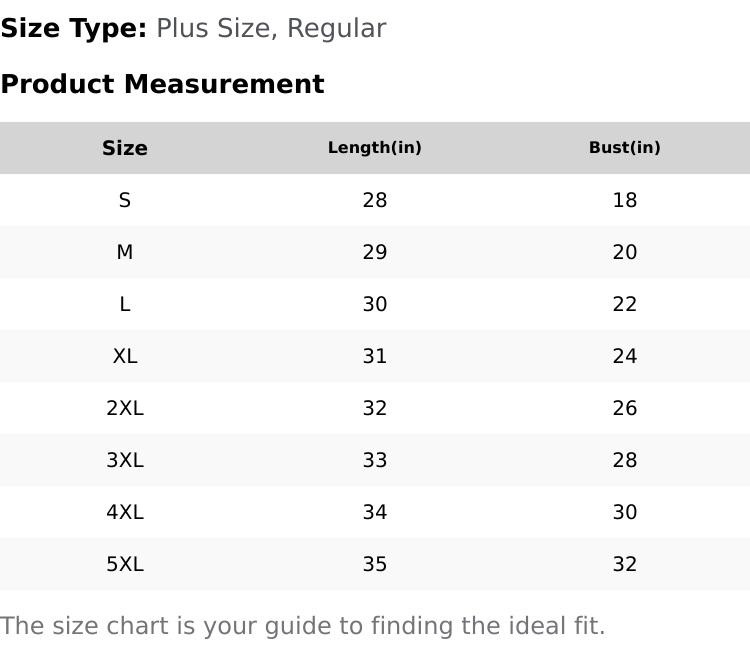This screenshot has height=662, width=750.
Task: Click the bust value for size S
Action: pos(625,200)
